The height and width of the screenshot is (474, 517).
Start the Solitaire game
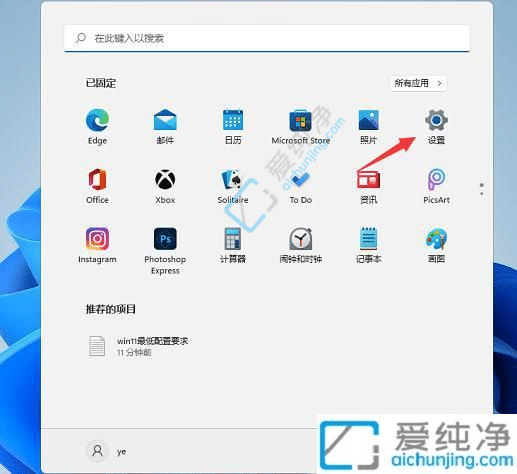point(233,186)
